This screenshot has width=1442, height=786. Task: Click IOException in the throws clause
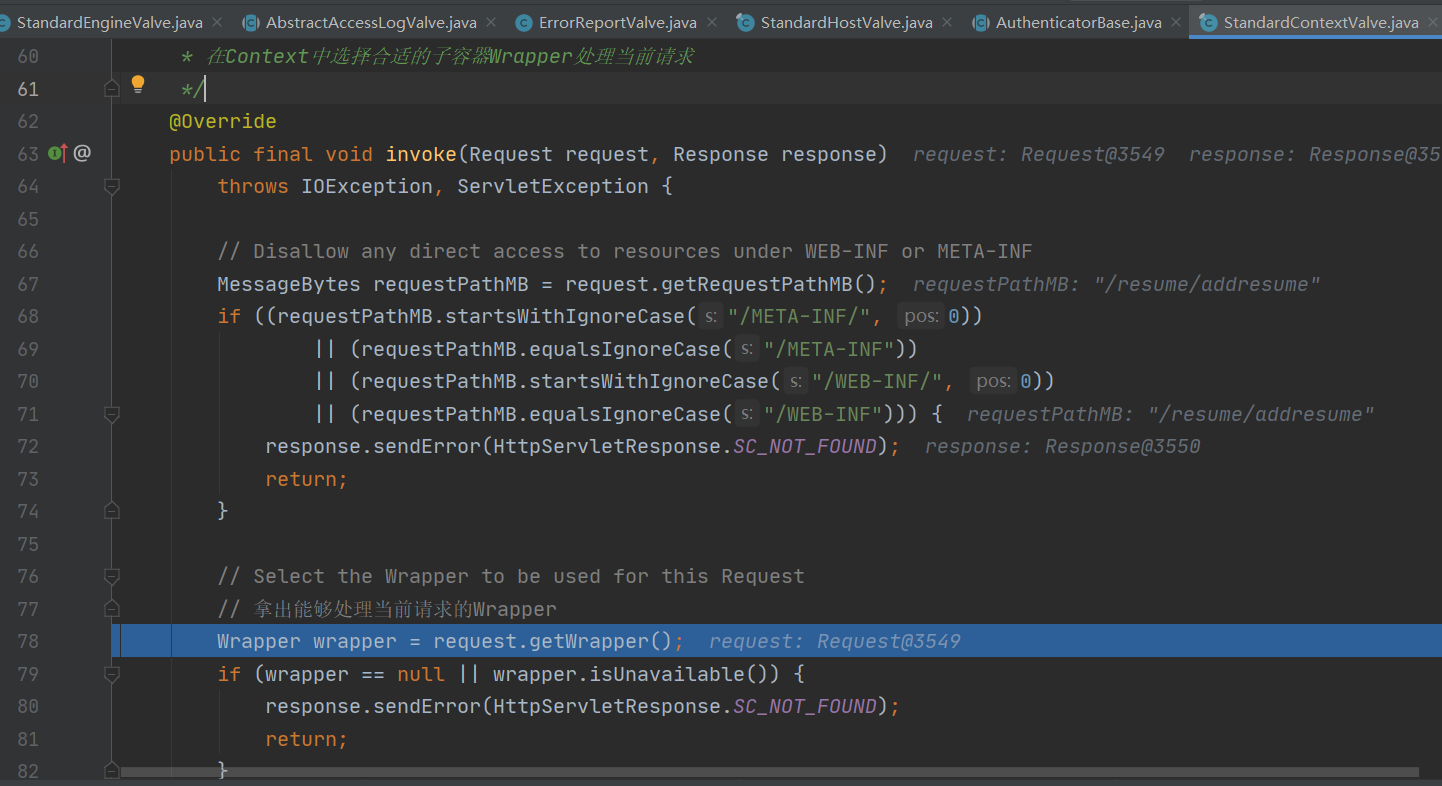coord(367,186)
